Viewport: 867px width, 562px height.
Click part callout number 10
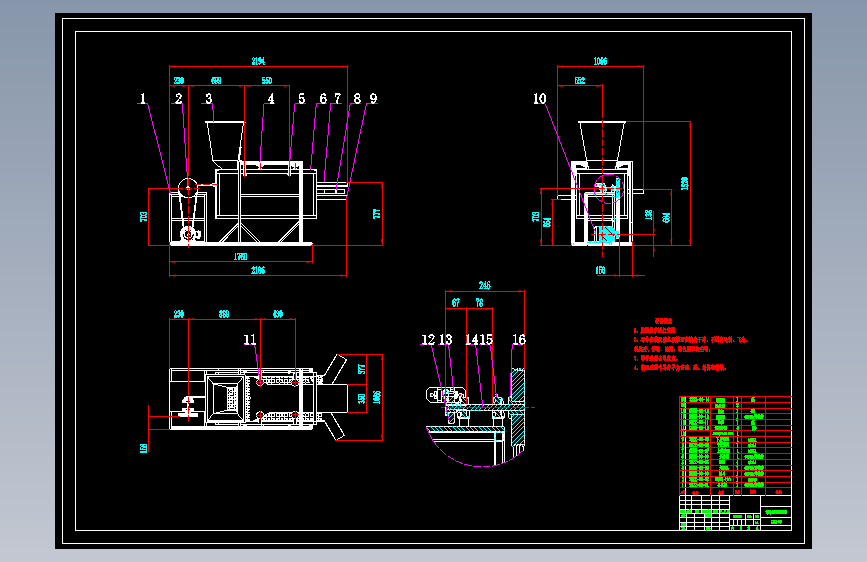click(x=540, y=98)
